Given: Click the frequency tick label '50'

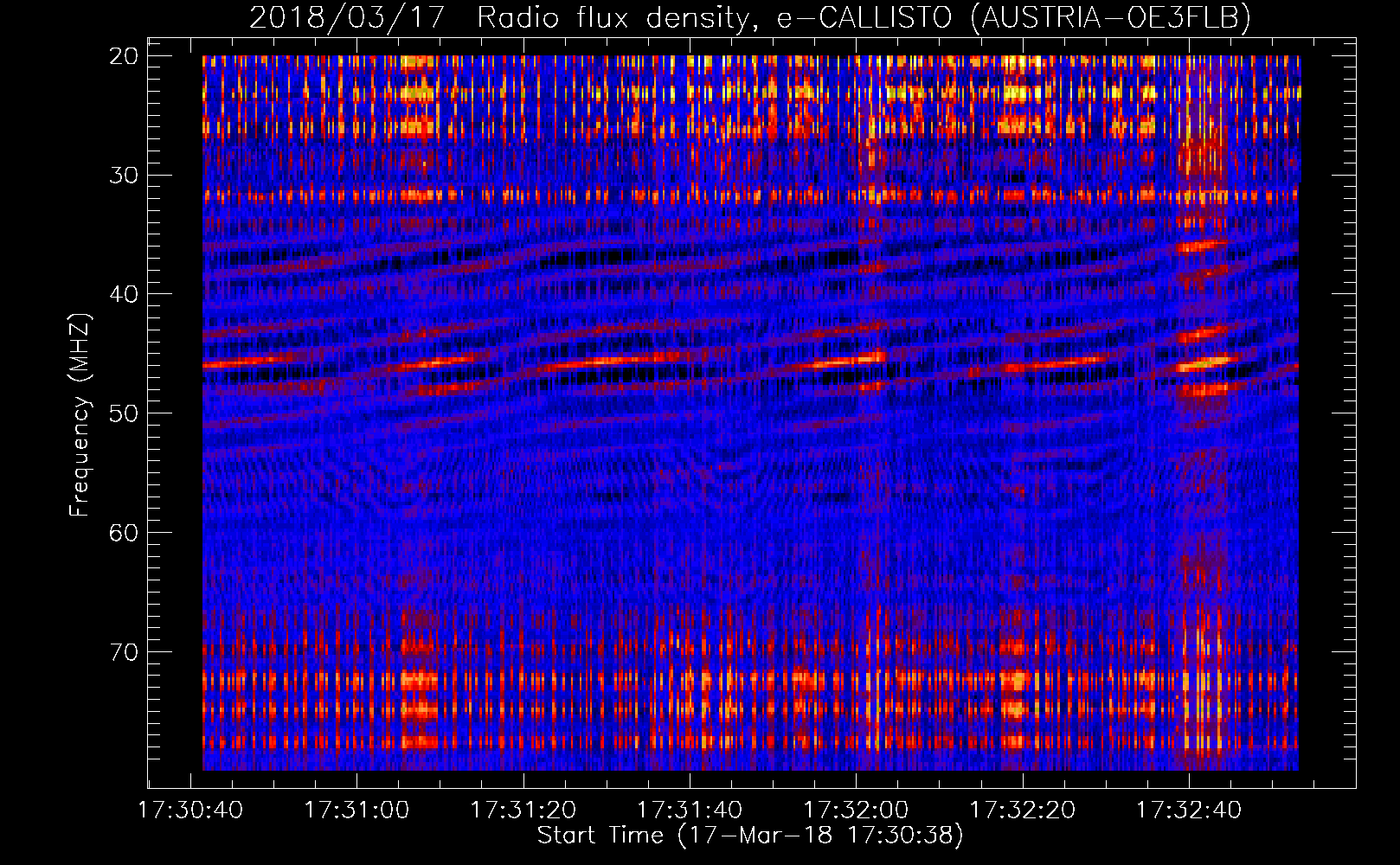Looking at the screenshot, I should [x=125, y=413].
